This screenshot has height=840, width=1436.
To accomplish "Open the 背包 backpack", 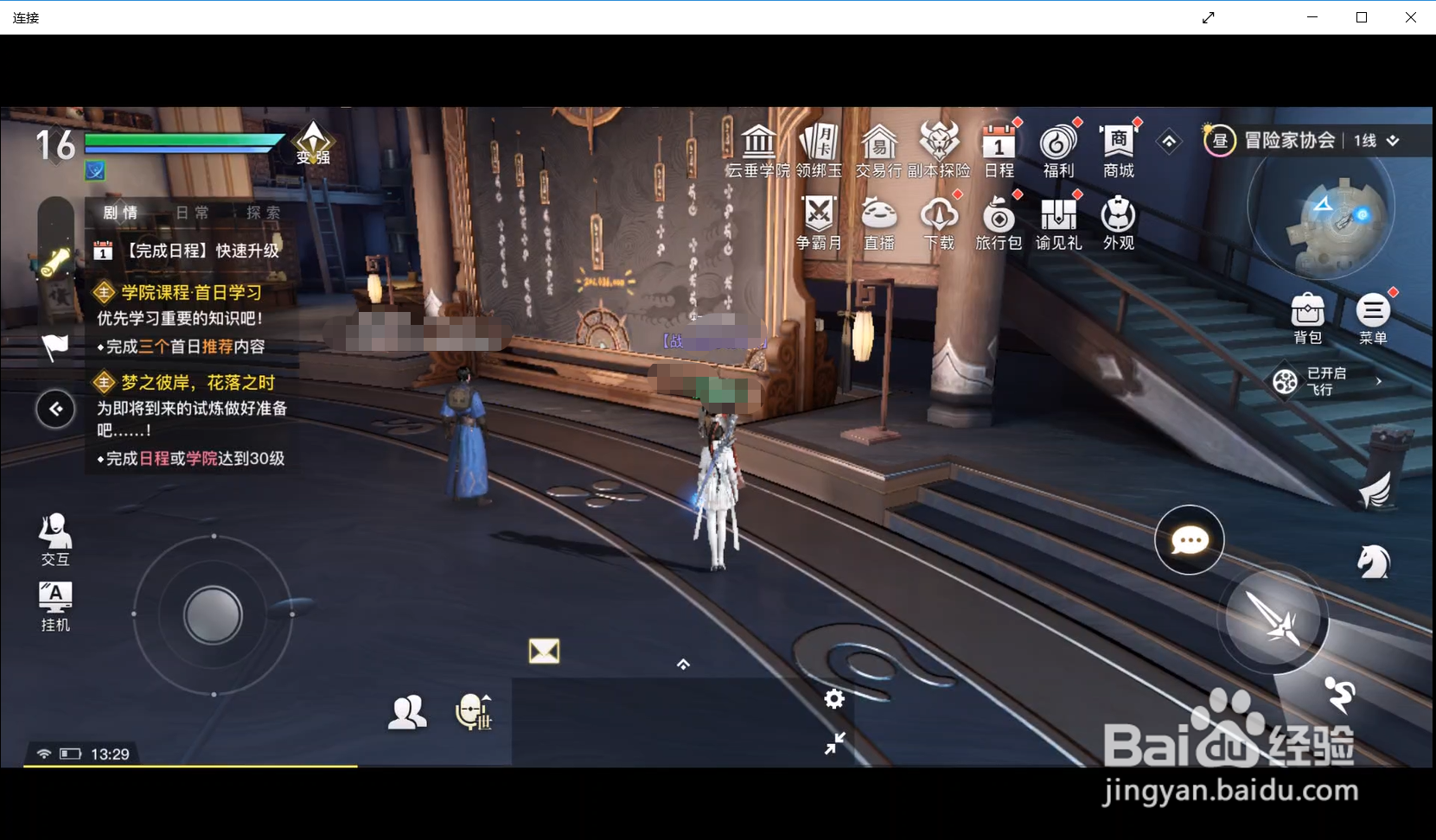I will 1307,317.
